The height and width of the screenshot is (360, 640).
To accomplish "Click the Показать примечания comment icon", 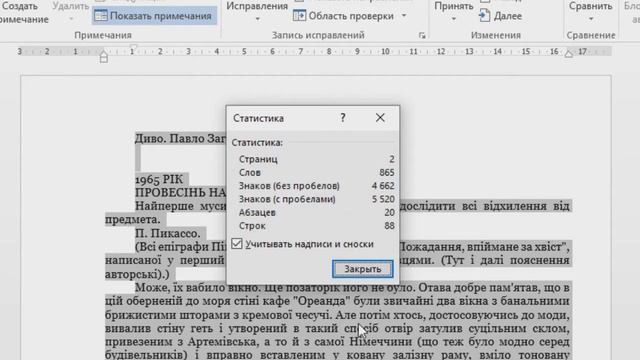I will [100, 16].
